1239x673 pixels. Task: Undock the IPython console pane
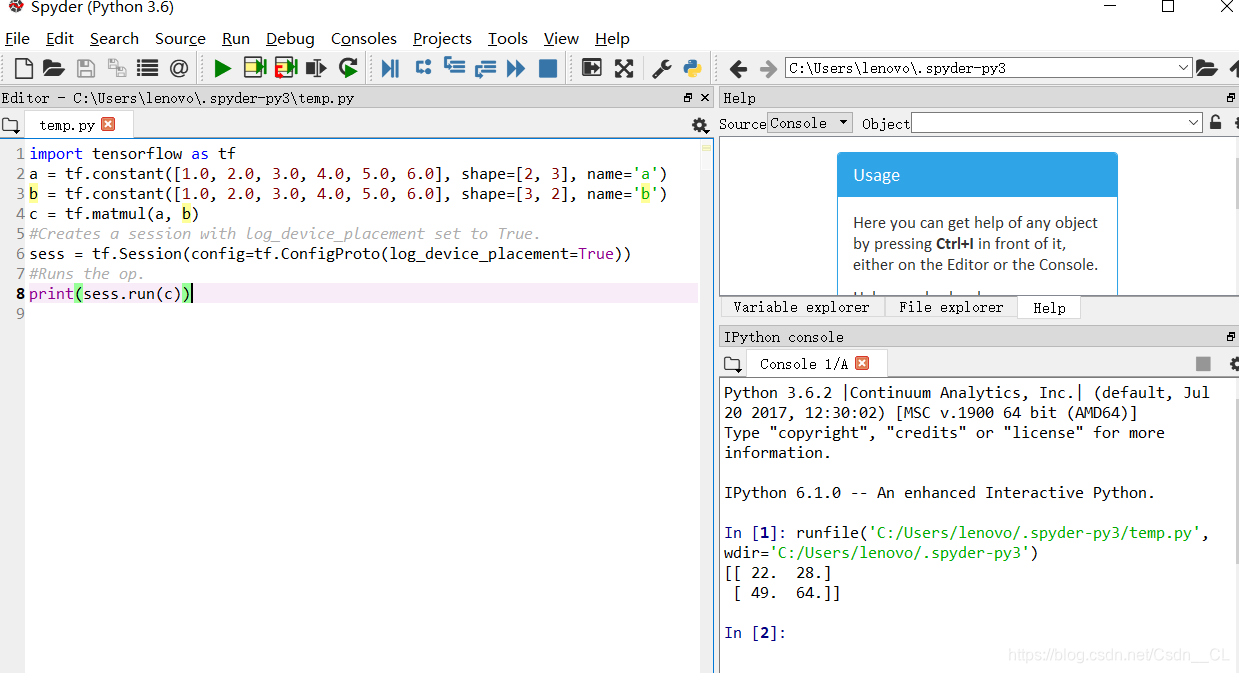pyautogui.click(x=1231, y=337)
